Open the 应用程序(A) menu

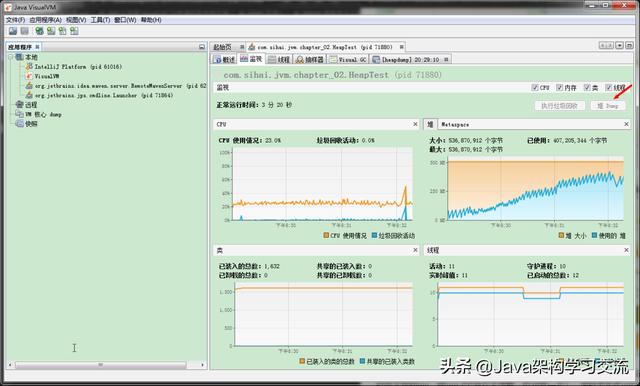pyautogui.click(x=45, y=20)
